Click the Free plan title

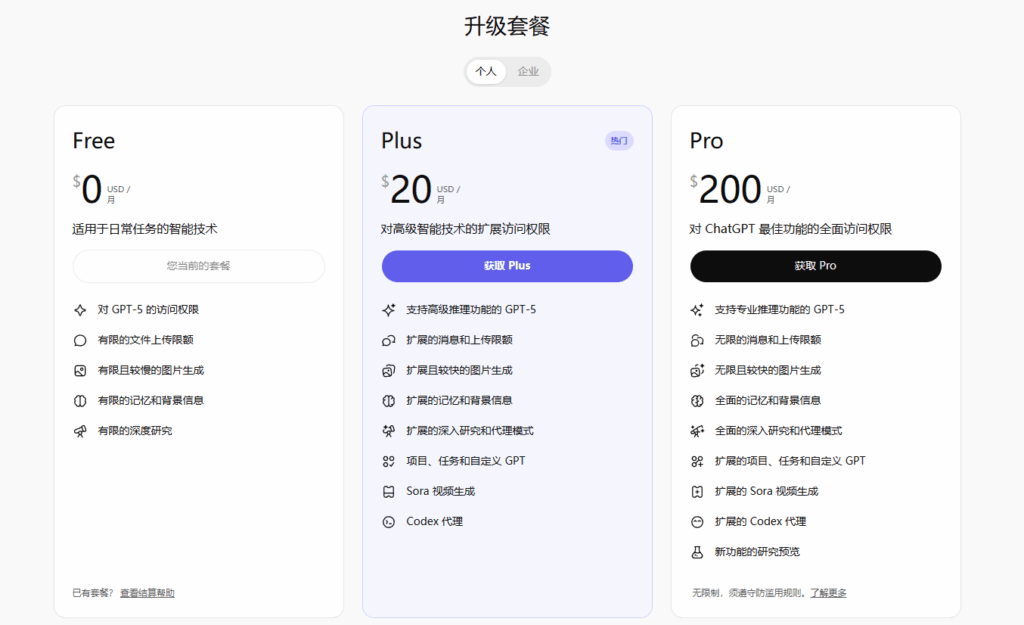[x=93, y=141]
